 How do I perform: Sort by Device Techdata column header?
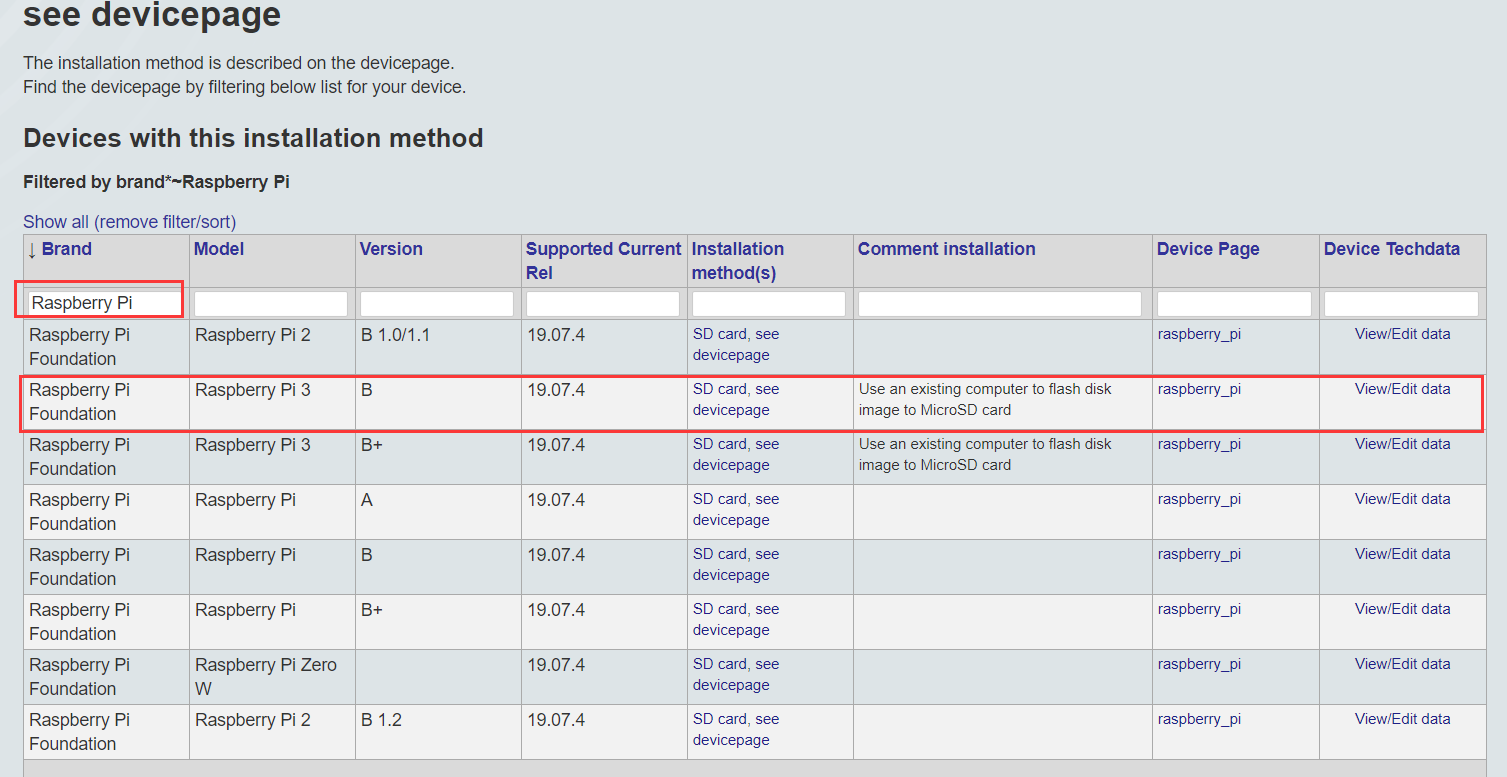(x=1392, y=249)
